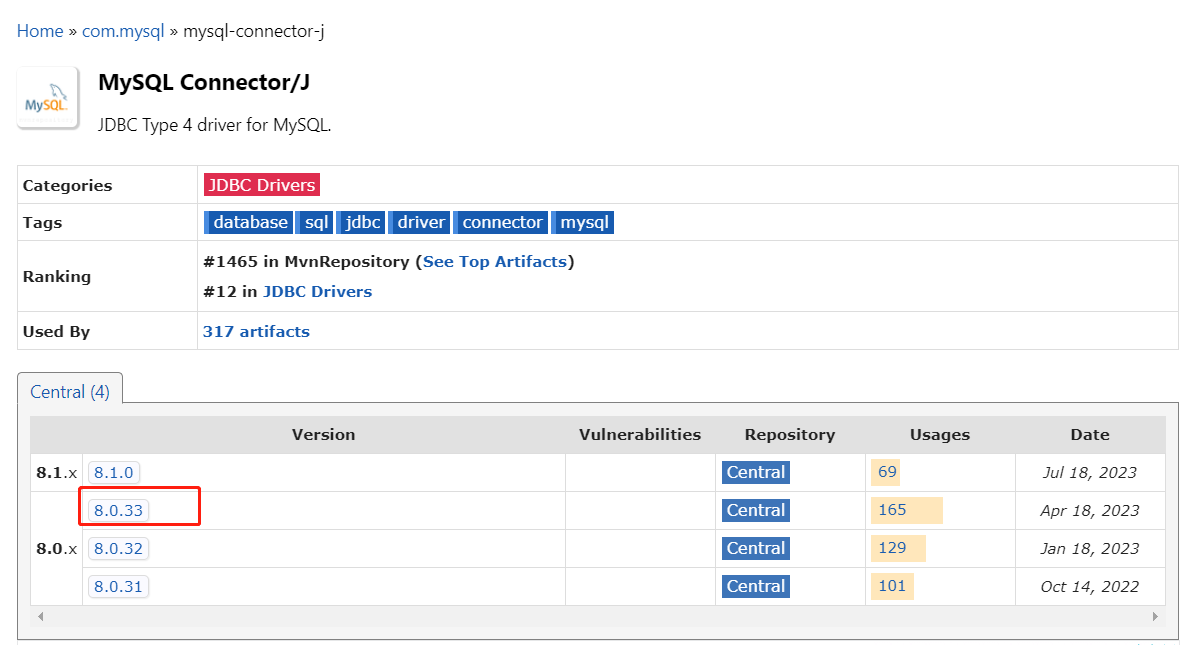The image size is (1183, 645).
Task: Click the mysql tag
Action: 582,223
